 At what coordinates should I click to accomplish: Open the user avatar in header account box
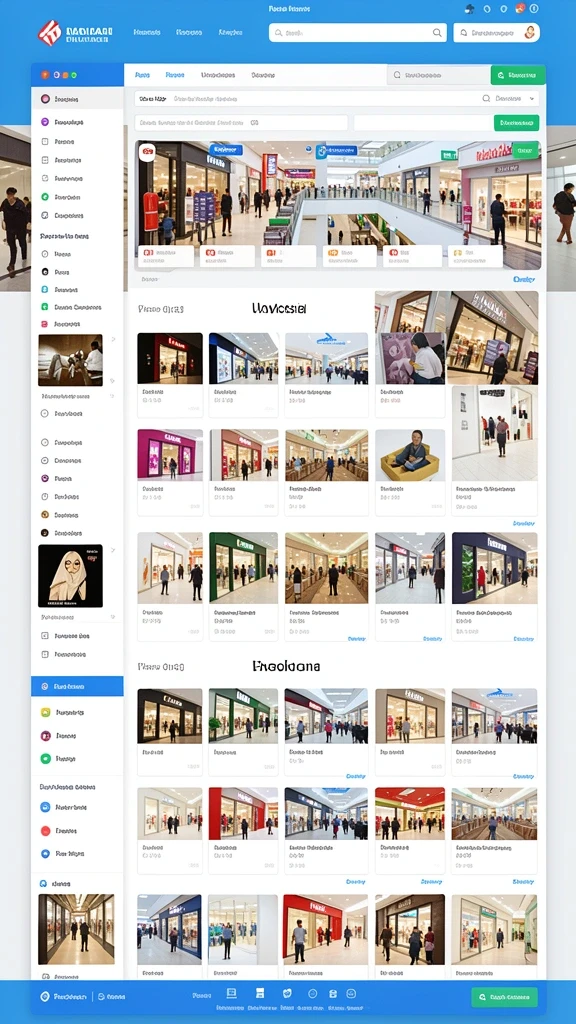[x=530, y=32]
